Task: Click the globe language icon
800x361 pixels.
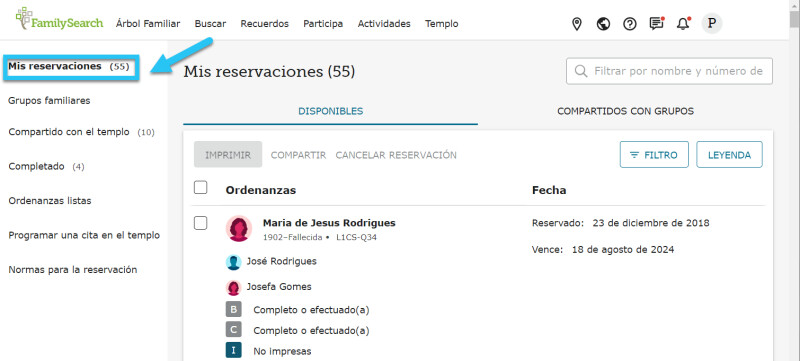Action: click(x=604, y=24)
